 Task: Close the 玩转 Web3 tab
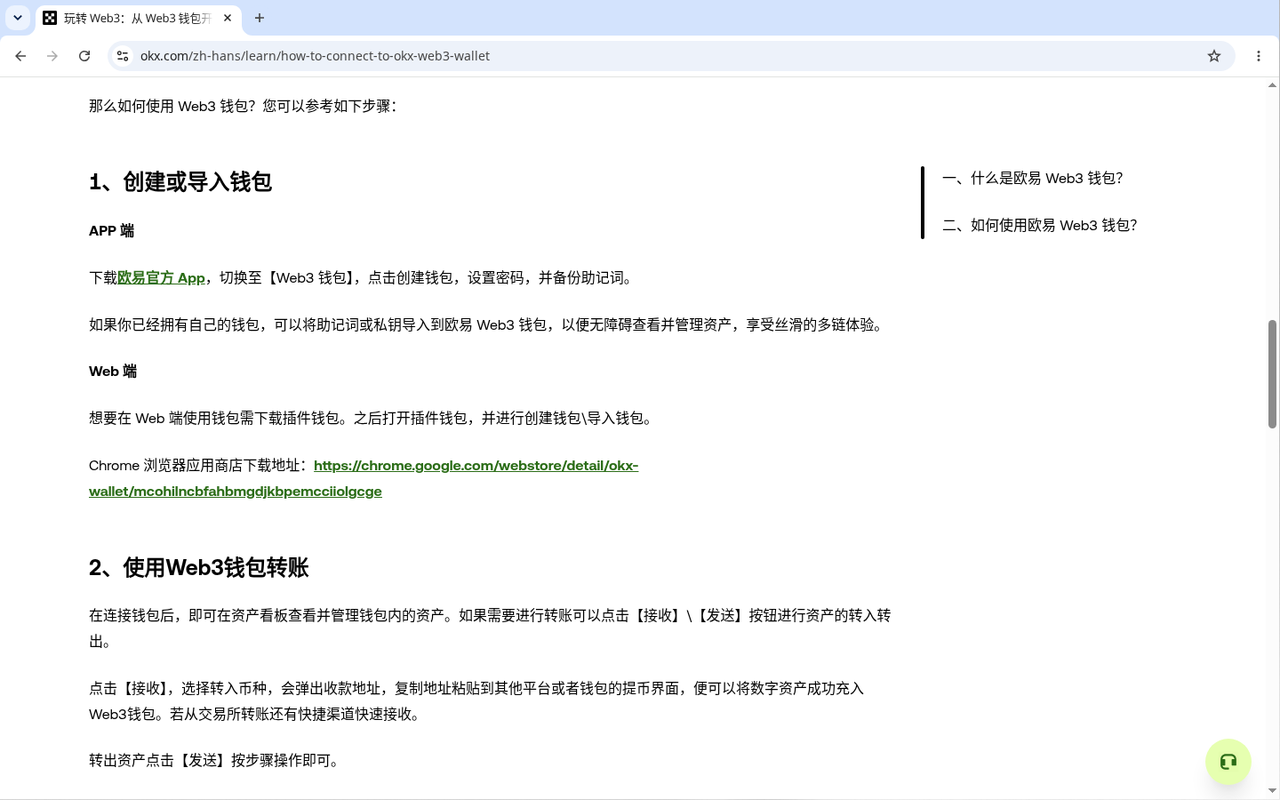[228, 18]
